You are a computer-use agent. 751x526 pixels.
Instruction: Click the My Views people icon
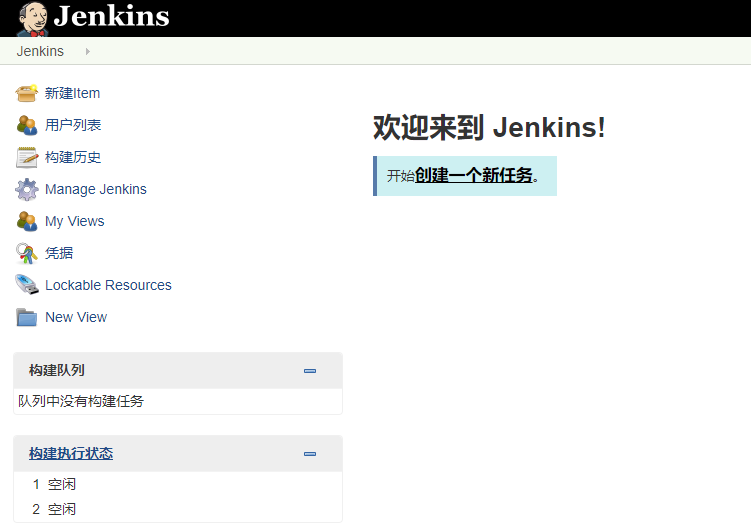coord(27,221)
